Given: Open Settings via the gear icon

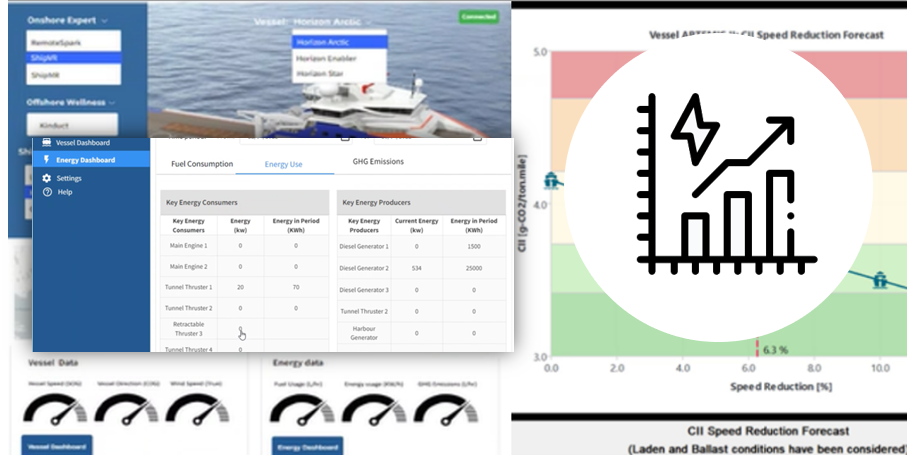Looking at the screenshot, I should click(46, 178).
